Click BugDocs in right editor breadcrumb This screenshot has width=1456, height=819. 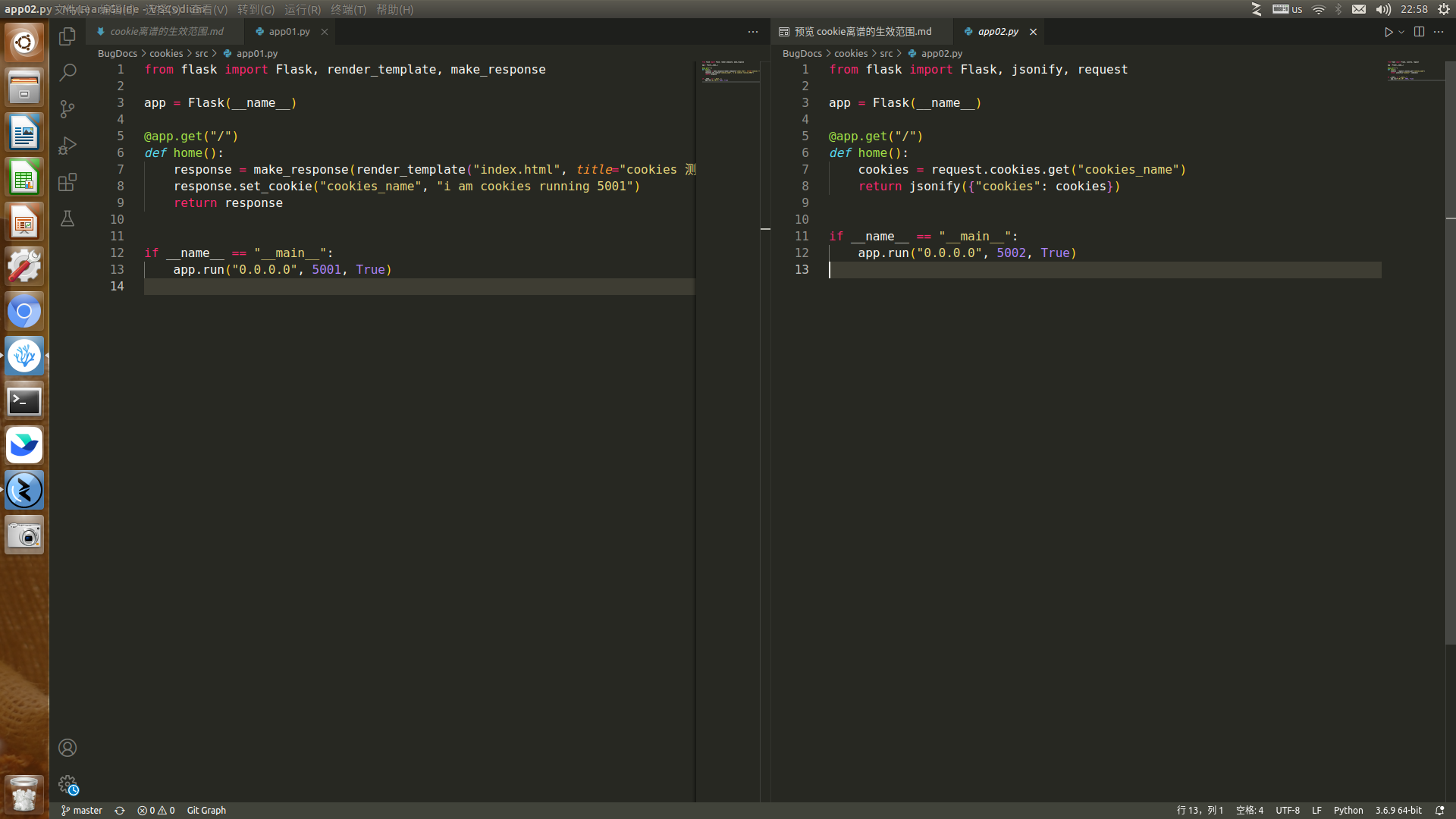click(802, 54)
